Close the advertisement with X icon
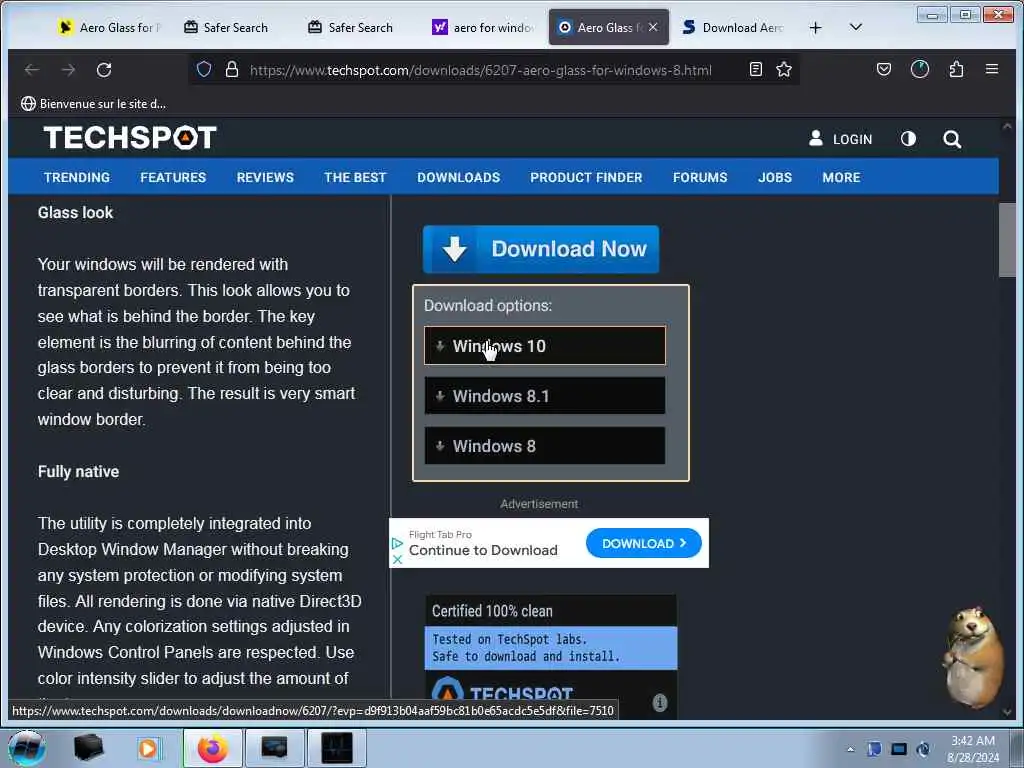The image size is (1024, 768). coord(397,560)
